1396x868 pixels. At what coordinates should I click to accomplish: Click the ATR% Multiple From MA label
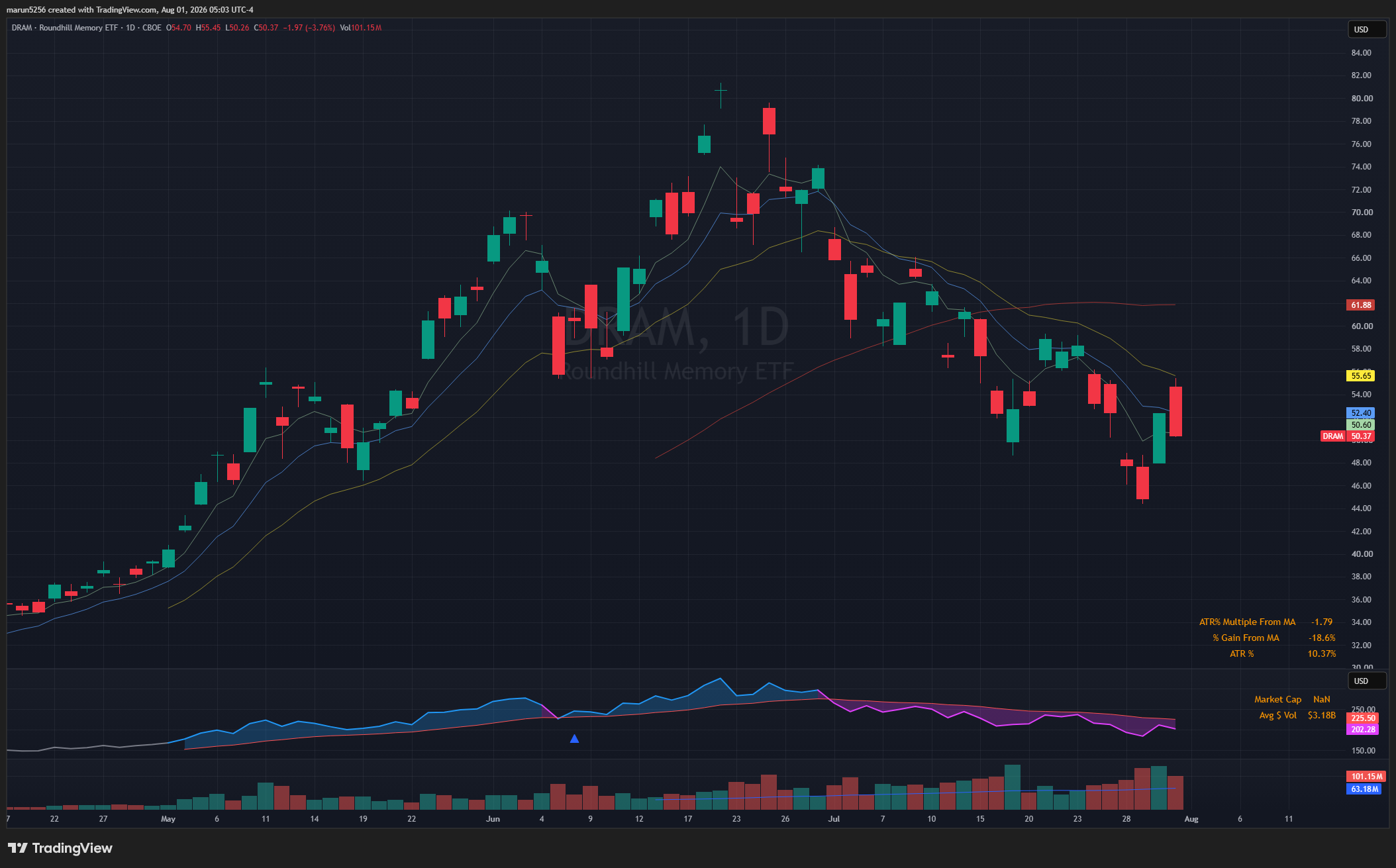coord(1247,622)
